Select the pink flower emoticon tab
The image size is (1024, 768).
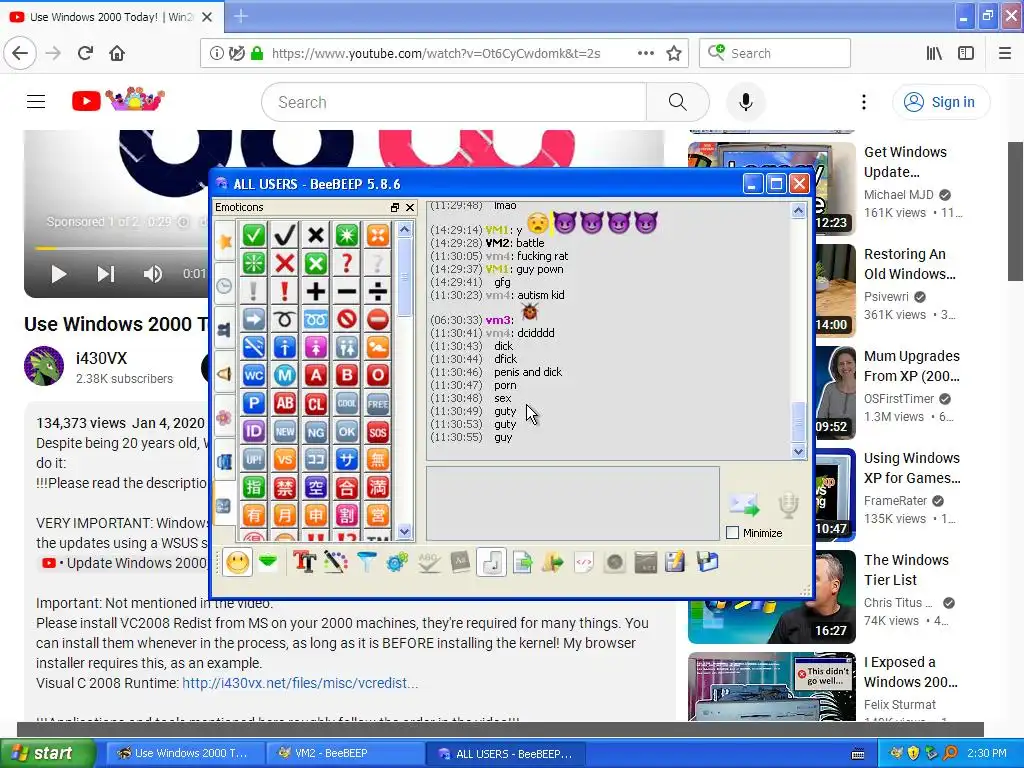[225, 417]
